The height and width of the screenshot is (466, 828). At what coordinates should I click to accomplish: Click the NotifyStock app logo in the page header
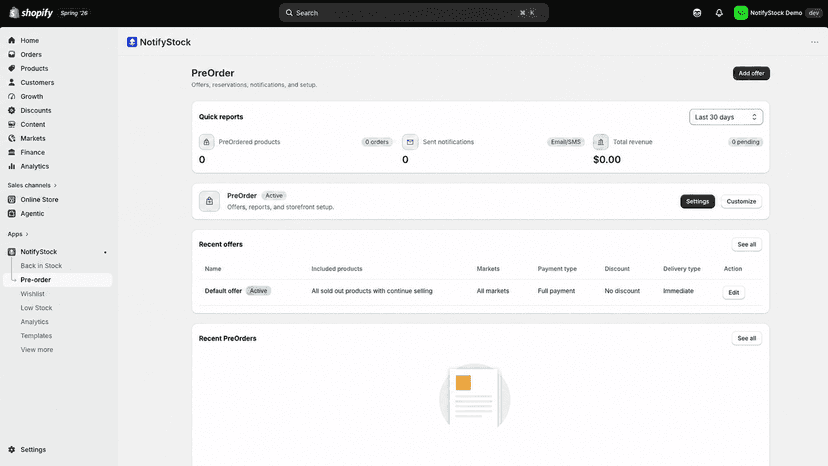[x=132, y=42]
